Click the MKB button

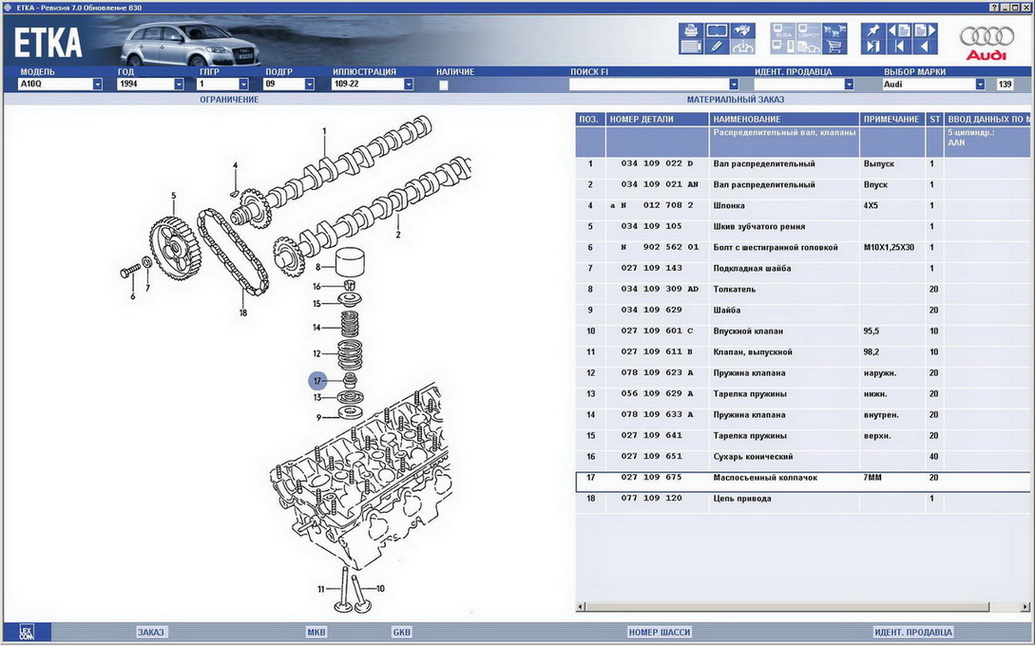(x=316, y=632)
